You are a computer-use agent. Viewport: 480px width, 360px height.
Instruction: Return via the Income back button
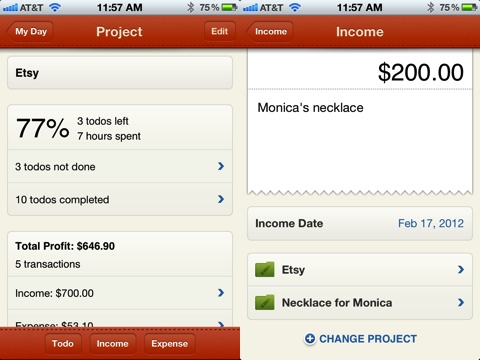[270, 32]
